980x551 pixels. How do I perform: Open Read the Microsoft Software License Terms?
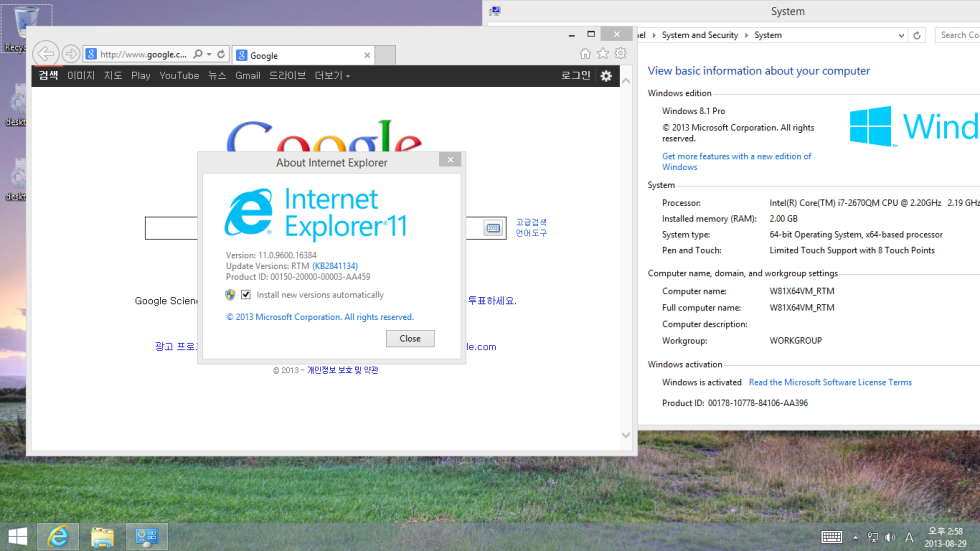[830, 382]
